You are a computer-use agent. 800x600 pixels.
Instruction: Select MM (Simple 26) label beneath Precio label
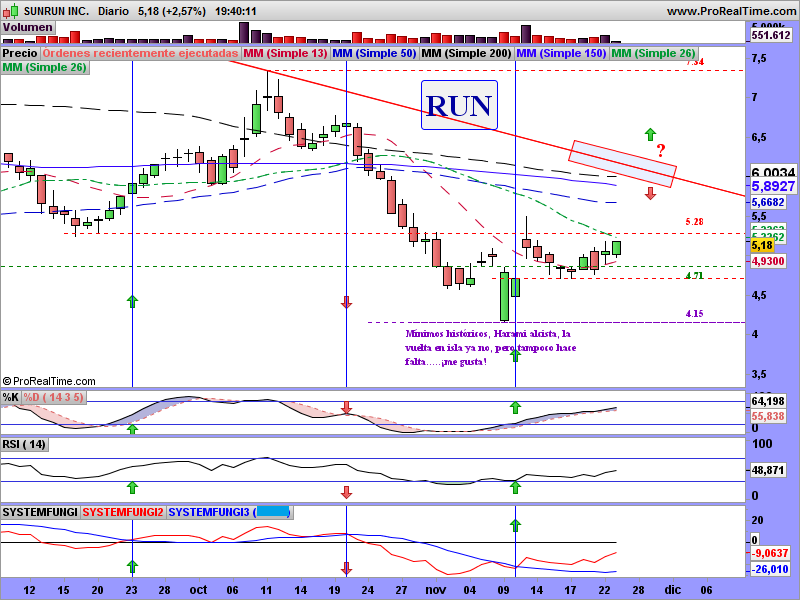click(x=45, y=67)
